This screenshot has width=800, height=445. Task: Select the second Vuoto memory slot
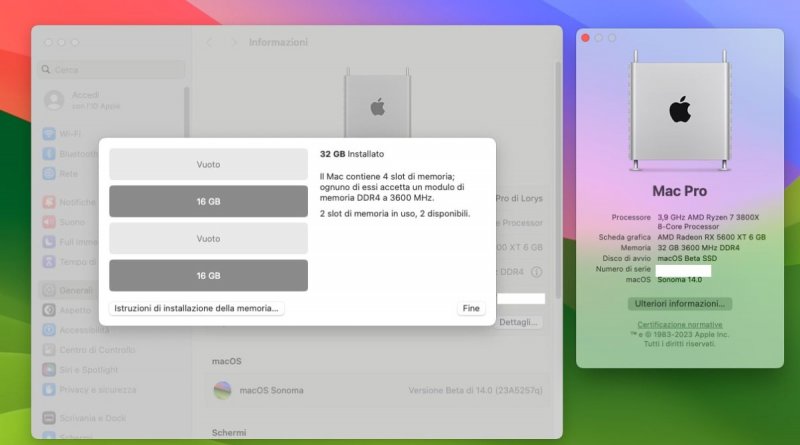[208, 238]
